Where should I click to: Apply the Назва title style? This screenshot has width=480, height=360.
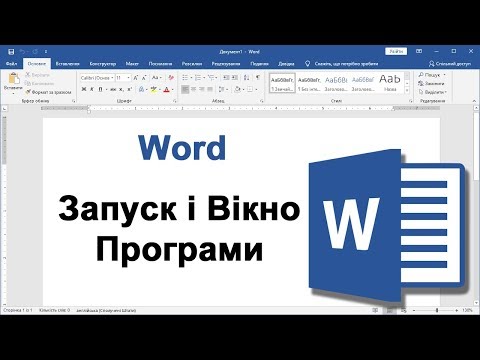pyautogui.click(x=390, y=83)
